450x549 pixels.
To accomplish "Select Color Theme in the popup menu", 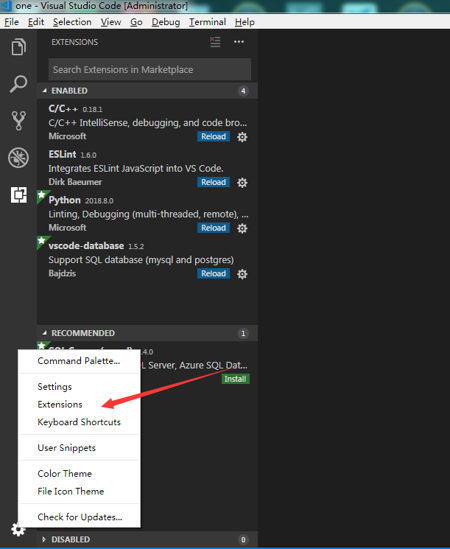I will [65, 473].
